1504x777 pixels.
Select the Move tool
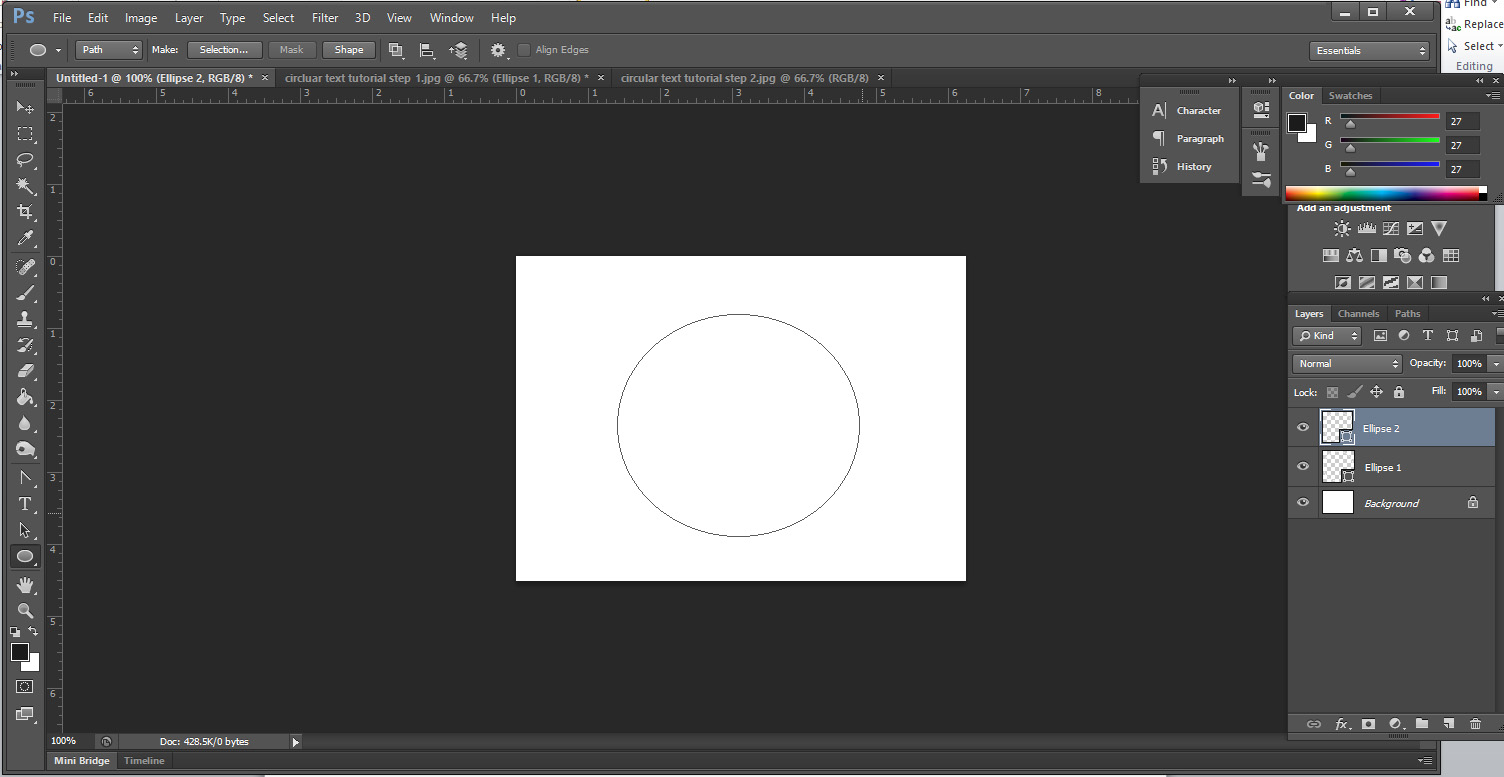(25, 107)
